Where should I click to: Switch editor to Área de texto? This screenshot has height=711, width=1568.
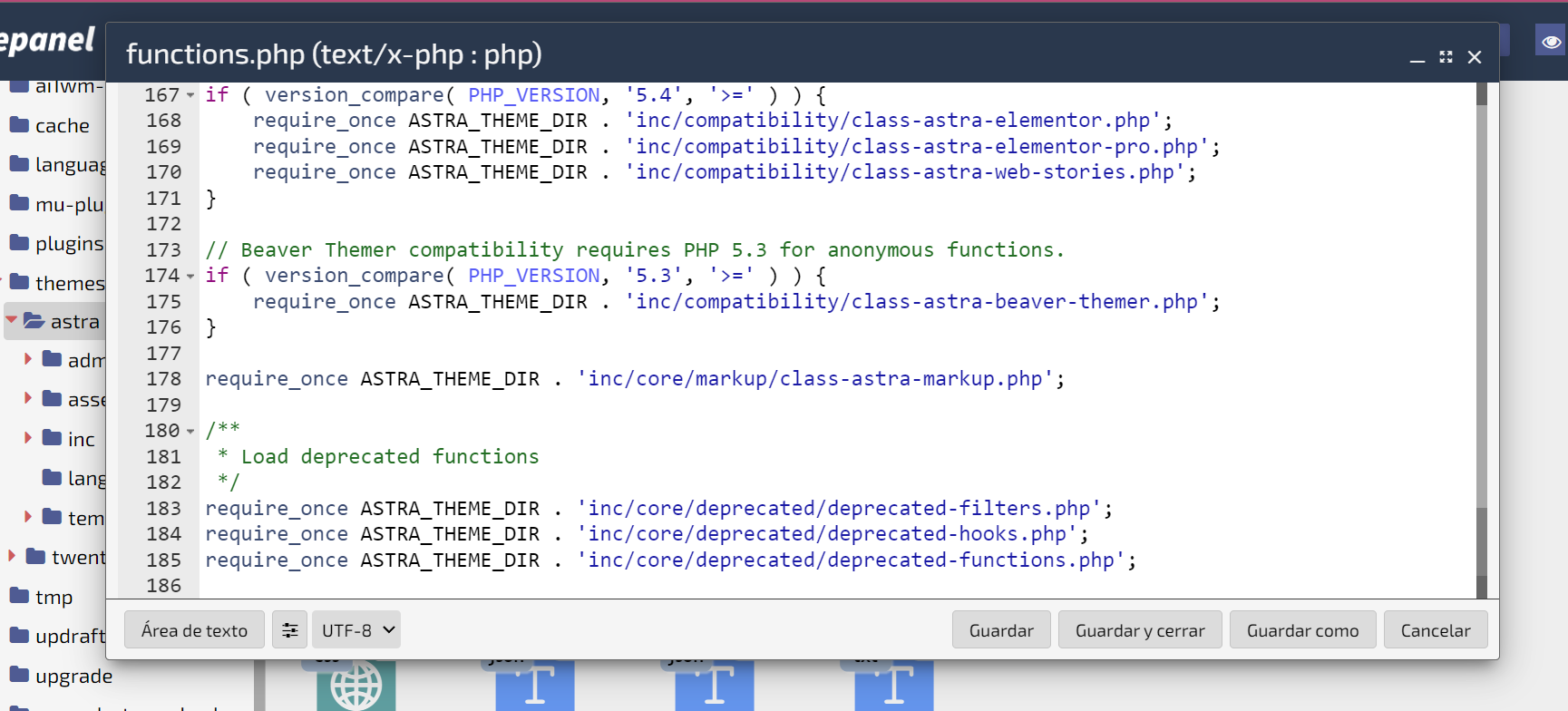point(194,630)
